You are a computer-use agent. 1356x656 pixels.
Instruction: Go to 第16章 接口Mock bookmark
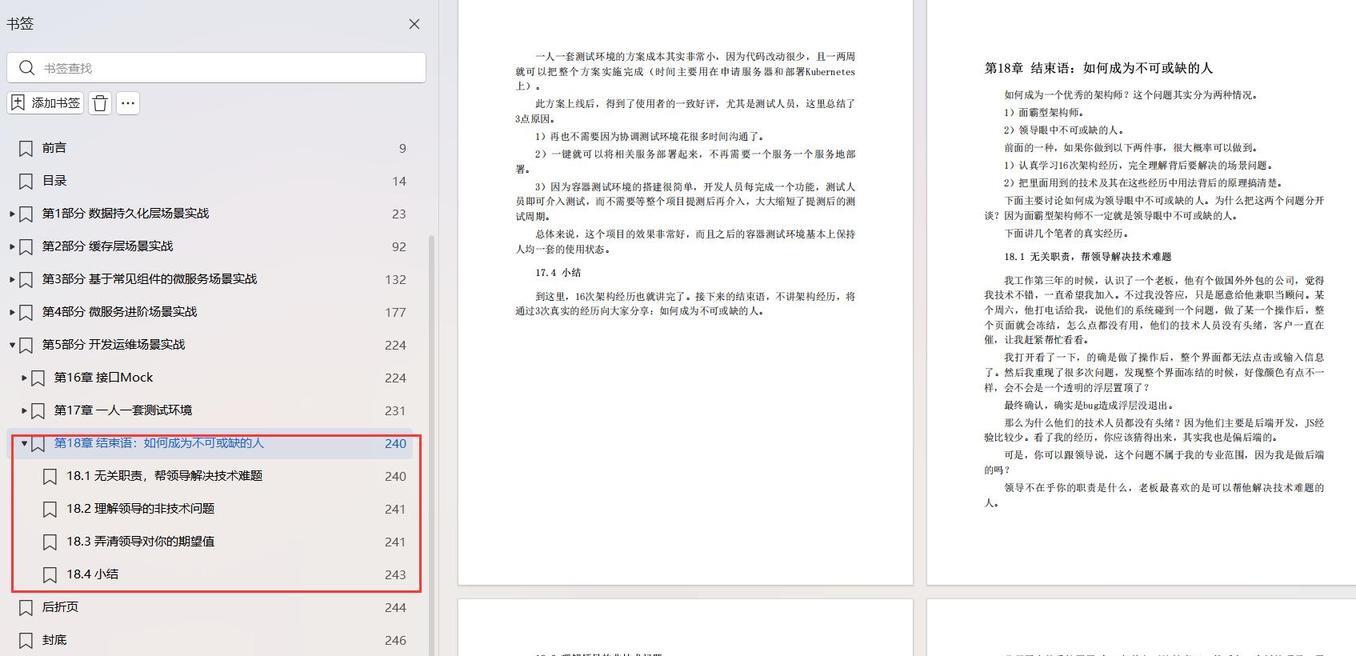[103, 378]
